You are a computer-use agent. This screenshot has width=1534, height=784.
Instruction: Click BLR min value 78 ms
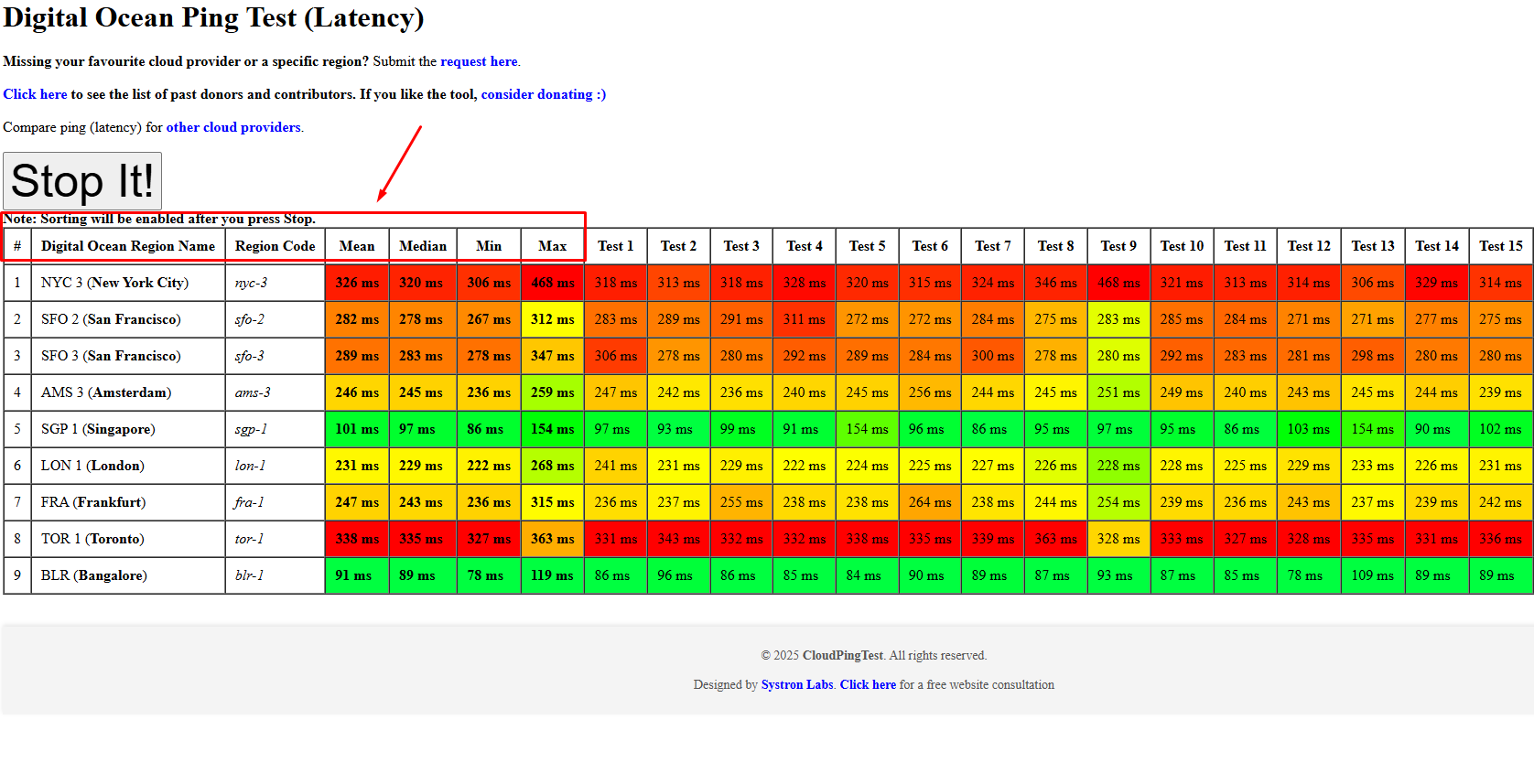[489, 575]
